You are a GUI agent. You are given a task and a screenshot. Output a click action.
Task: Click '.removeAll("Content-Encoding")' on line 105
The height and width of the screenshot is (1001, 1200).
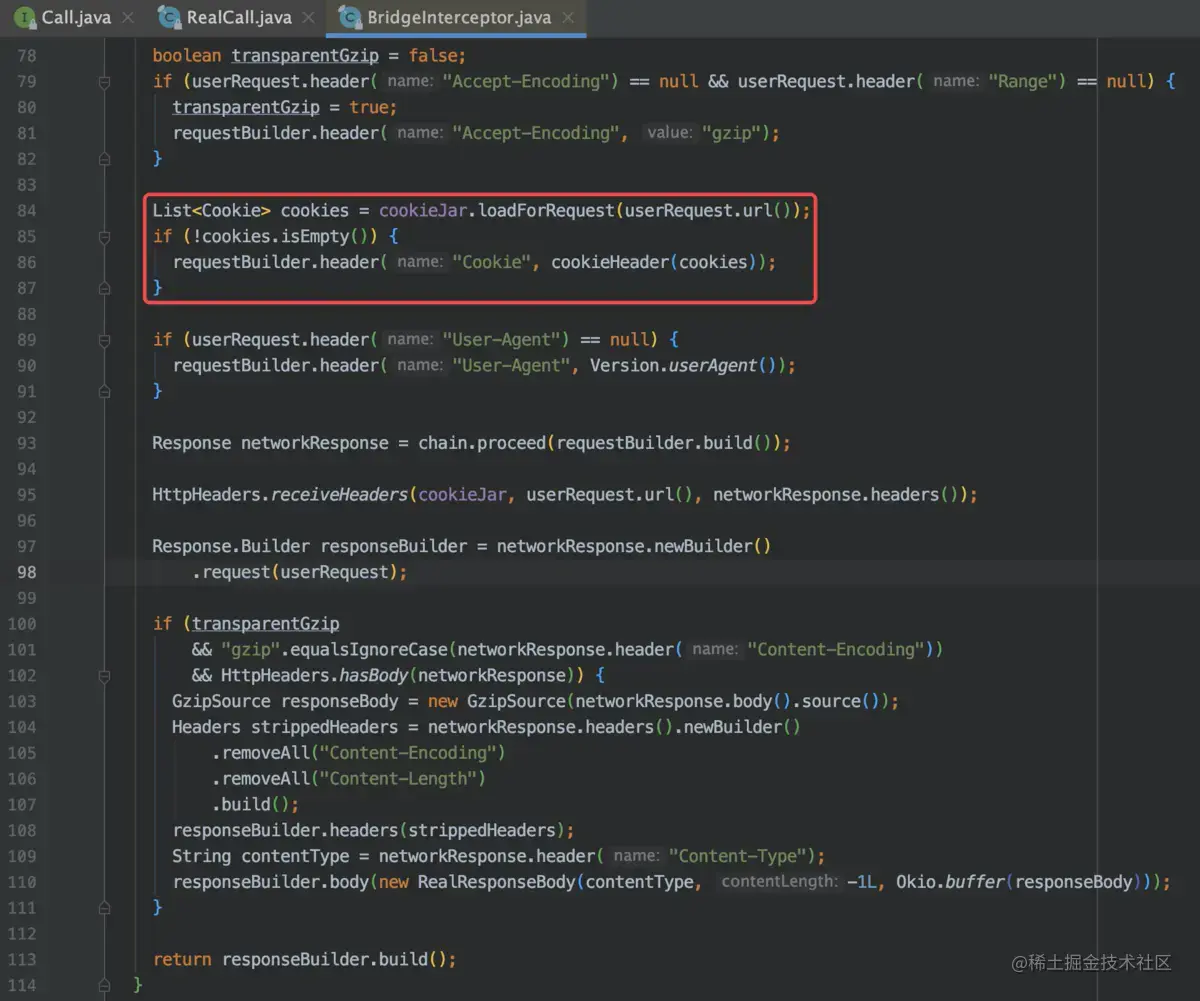pyautogui.click(x=359, y=753)
